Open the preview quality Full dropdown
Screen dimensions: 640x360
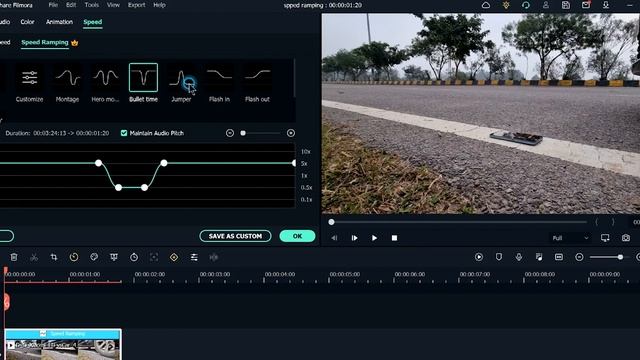click(570, 238)
